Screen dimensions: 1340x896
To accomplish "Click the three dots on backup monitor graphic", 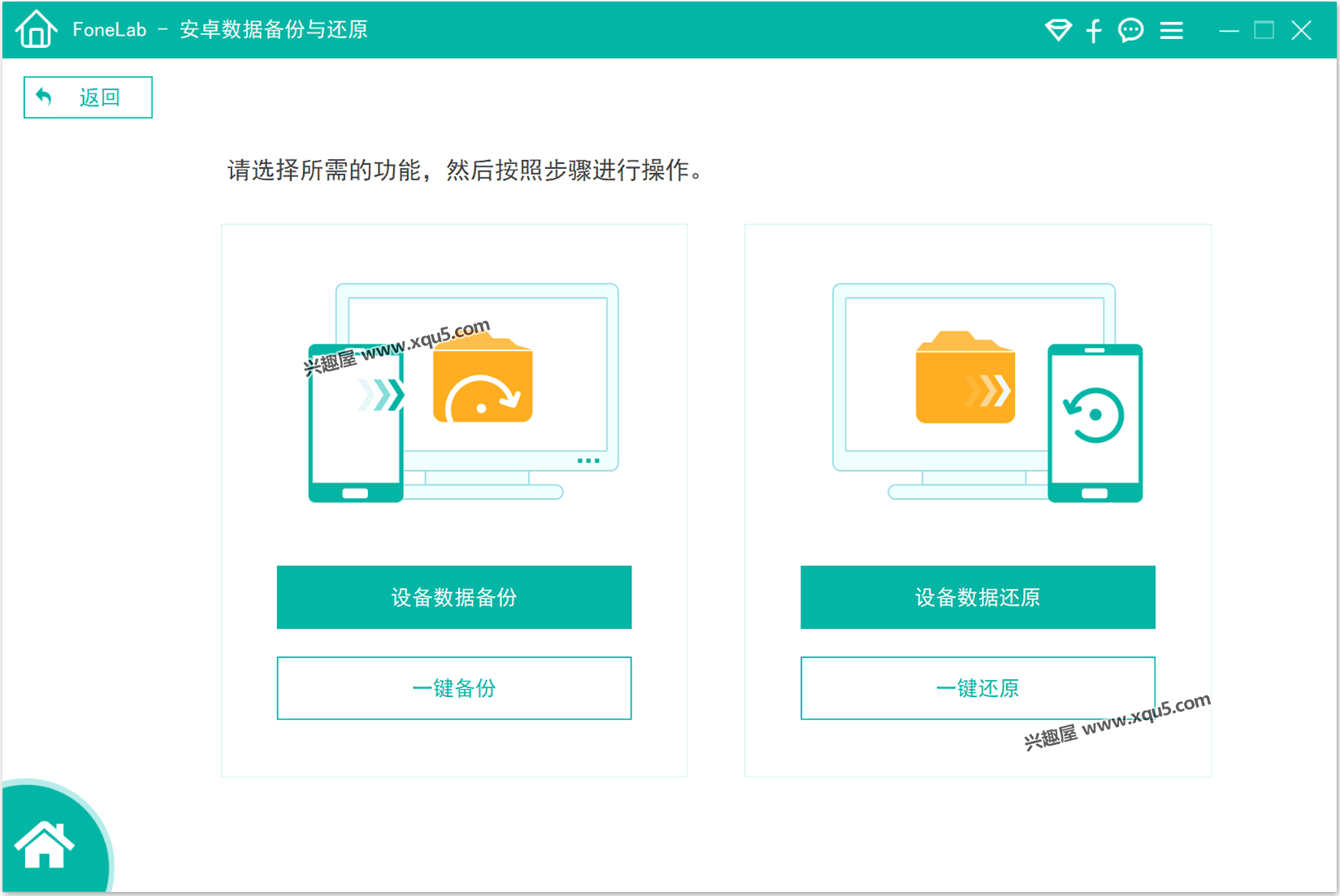I will (x=588, y=461).
